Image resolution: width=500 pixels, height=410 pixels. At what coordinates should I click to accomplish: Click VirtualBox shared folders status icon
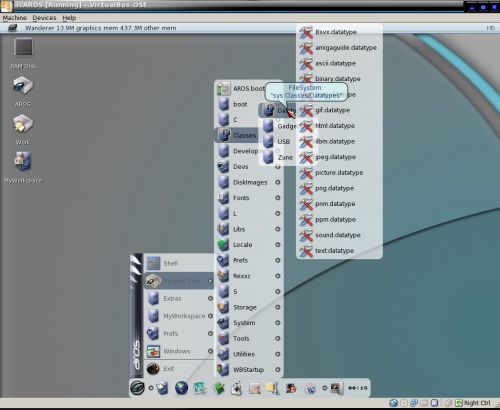(x=424, y=403)
